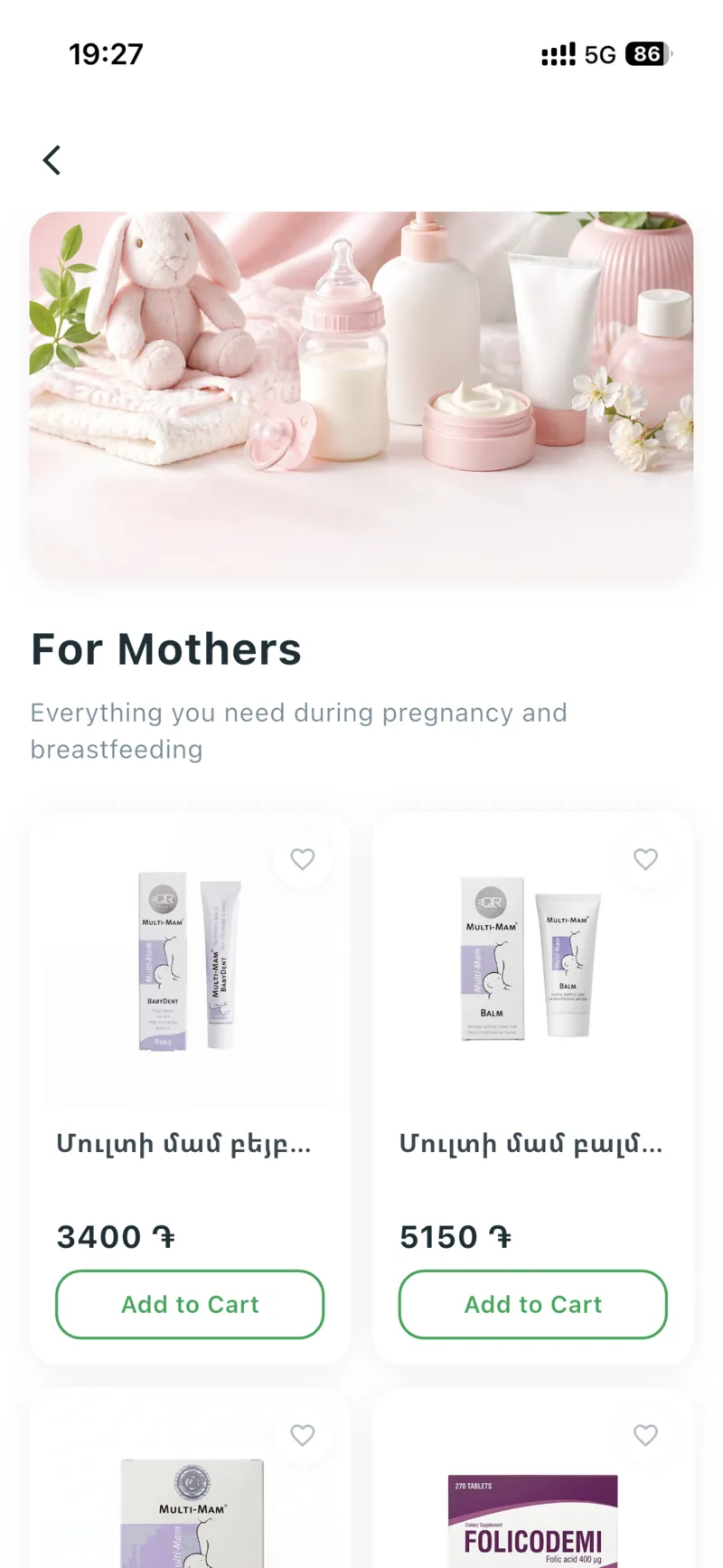Tap the 5150 ֏ price
The height and width of the screenshot is (1568, 723).
pos(456,1237)
